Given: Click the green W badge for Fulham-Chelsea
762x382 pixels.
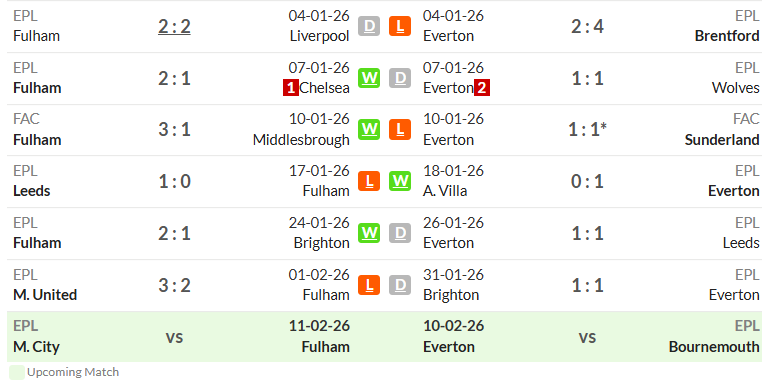Looking at the screenshot, I should (369, 78).
